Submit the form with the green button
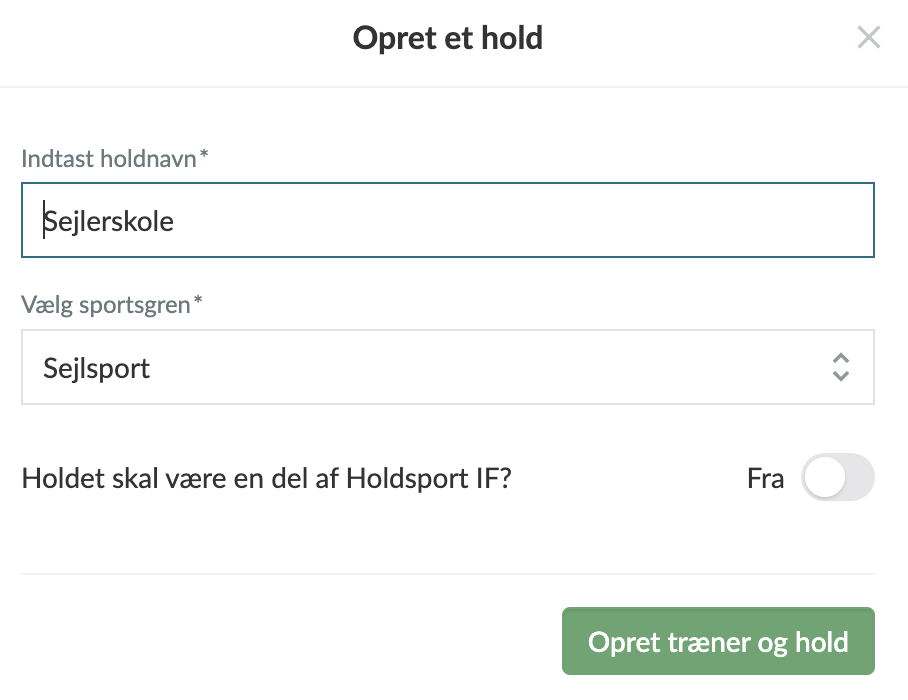 (x=717, y=642)
